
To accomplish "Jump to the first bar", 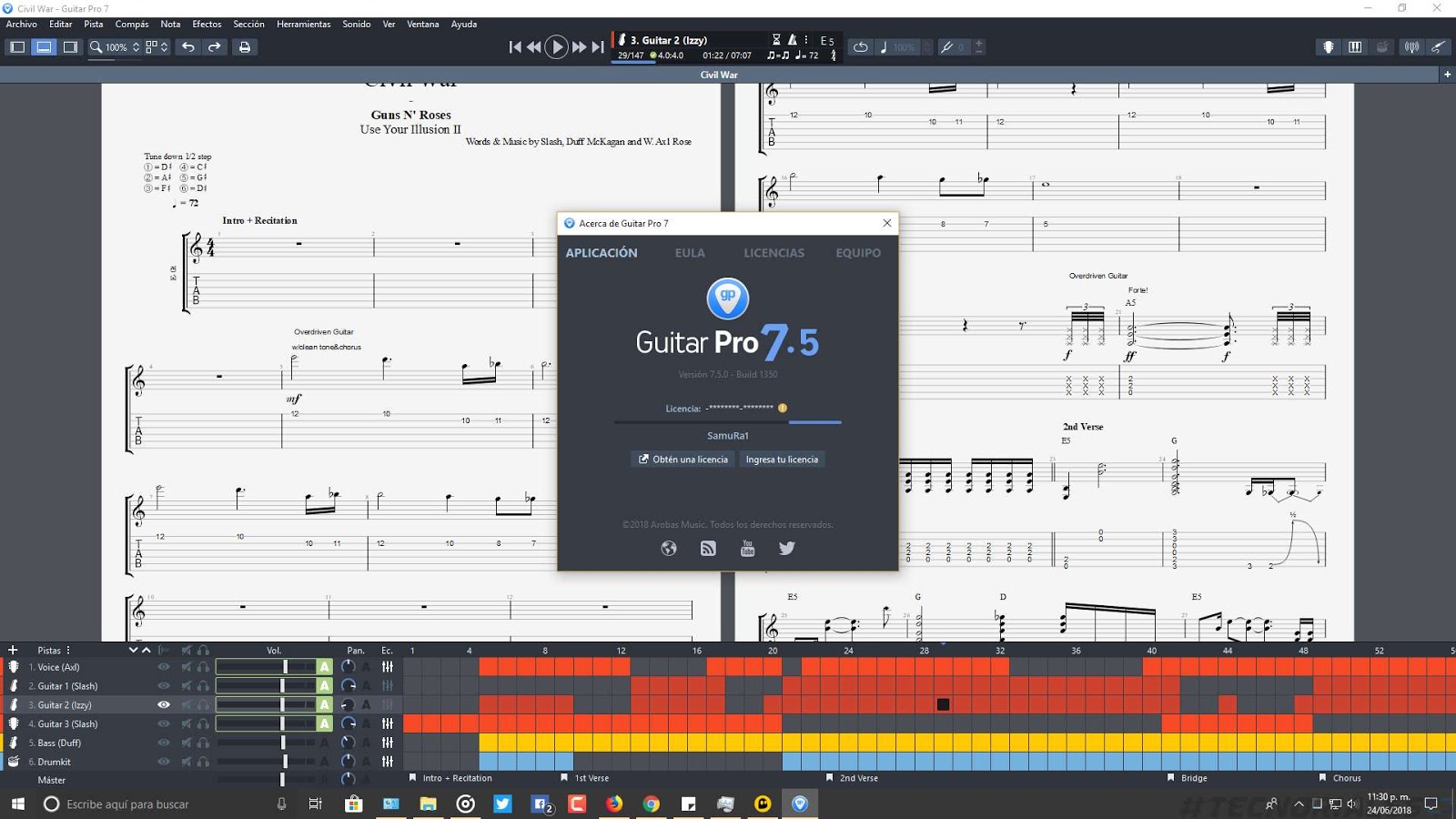I will tap(515, 47).
